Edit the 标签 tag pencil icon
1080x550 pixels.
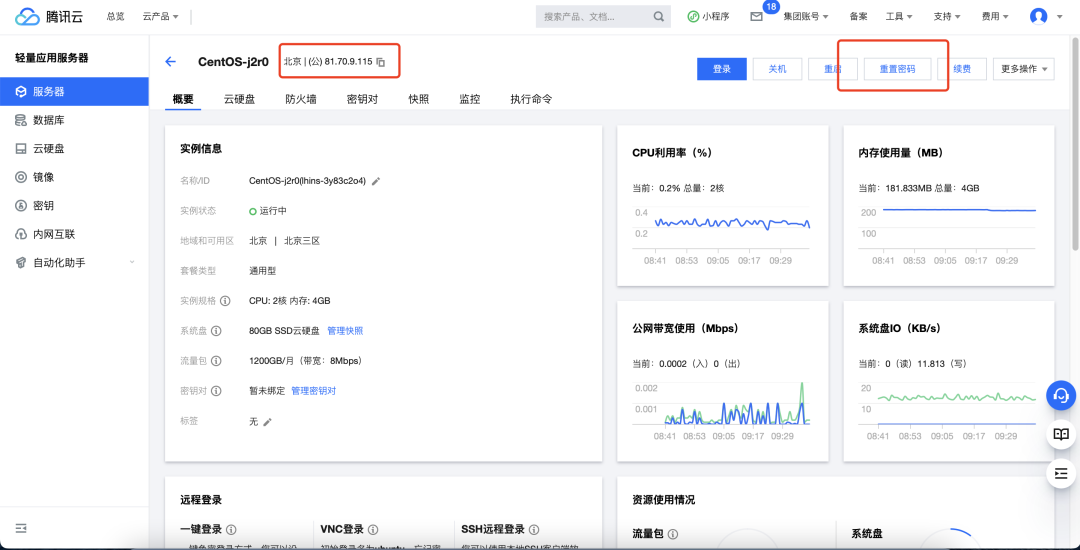[x=267, y=421]
